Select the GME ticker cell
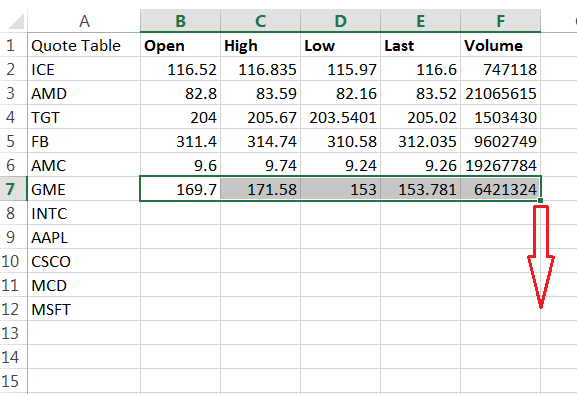Viewport: 577px width, 394px height. click(x=84, y=189)
